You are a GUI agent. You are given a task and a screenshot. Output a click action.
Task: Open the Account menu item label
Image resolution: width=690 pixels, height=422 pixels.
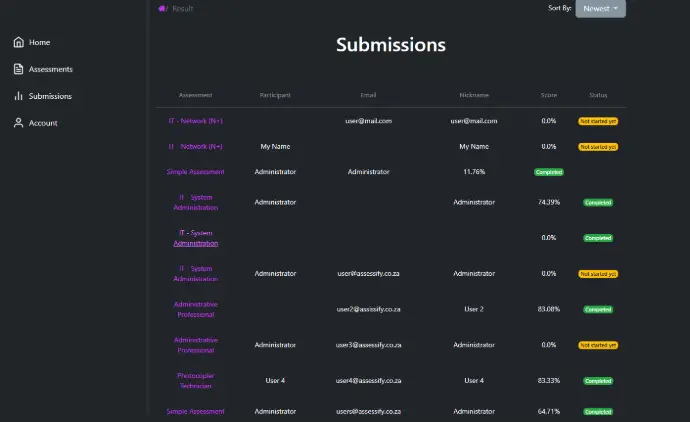[x=43, y=123]
